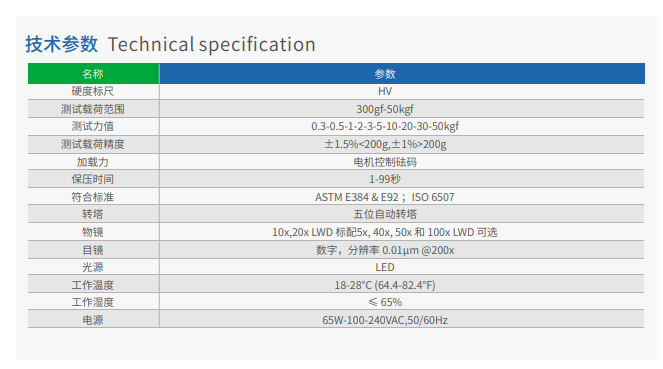Image resolution: width=663 pixels, height=369 pixels.
Task: Click the 300gf-50kgf value cell
Action: (x=385, y=109)
